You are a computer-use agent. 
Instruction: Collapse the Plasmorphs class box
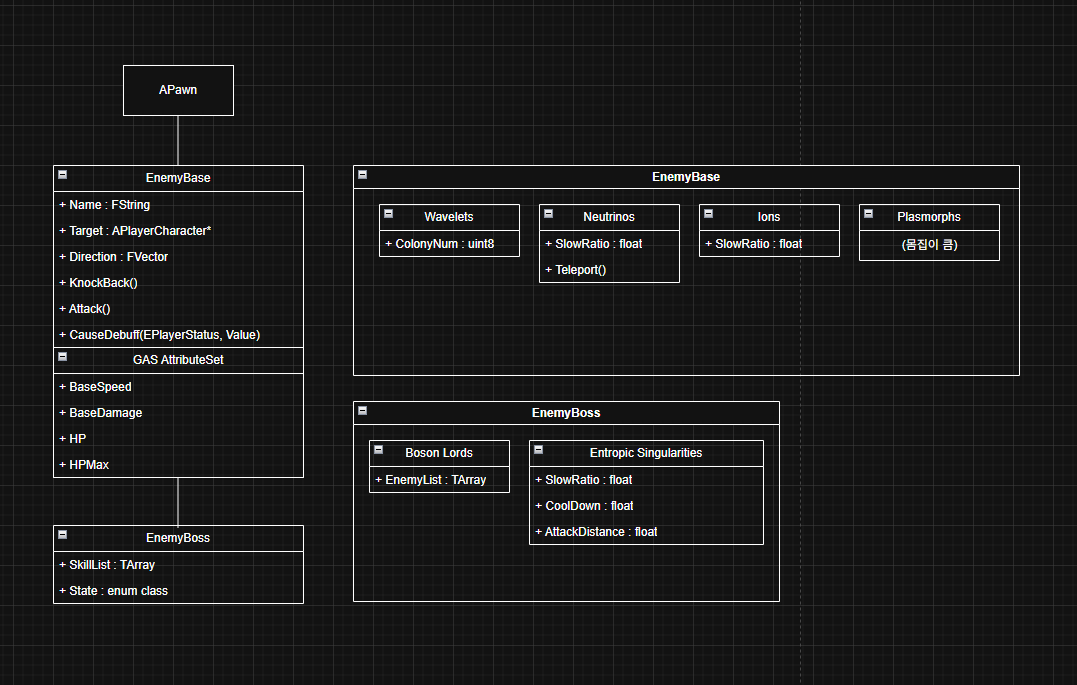(x=869, y=214)
